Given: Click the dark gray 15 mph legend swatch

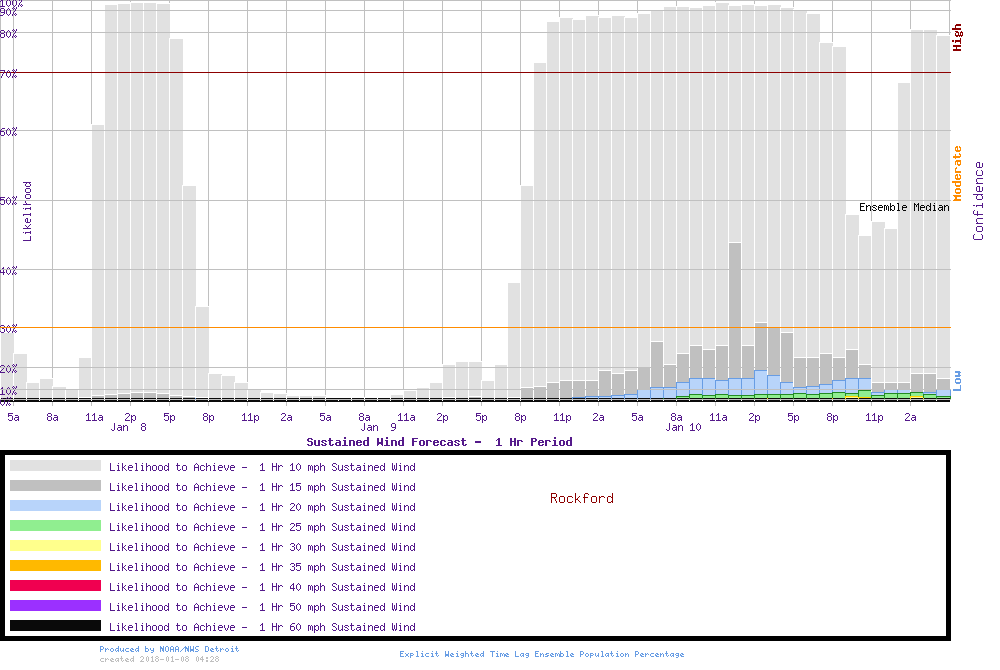Looking at the screenshot, I should [55, 486].
